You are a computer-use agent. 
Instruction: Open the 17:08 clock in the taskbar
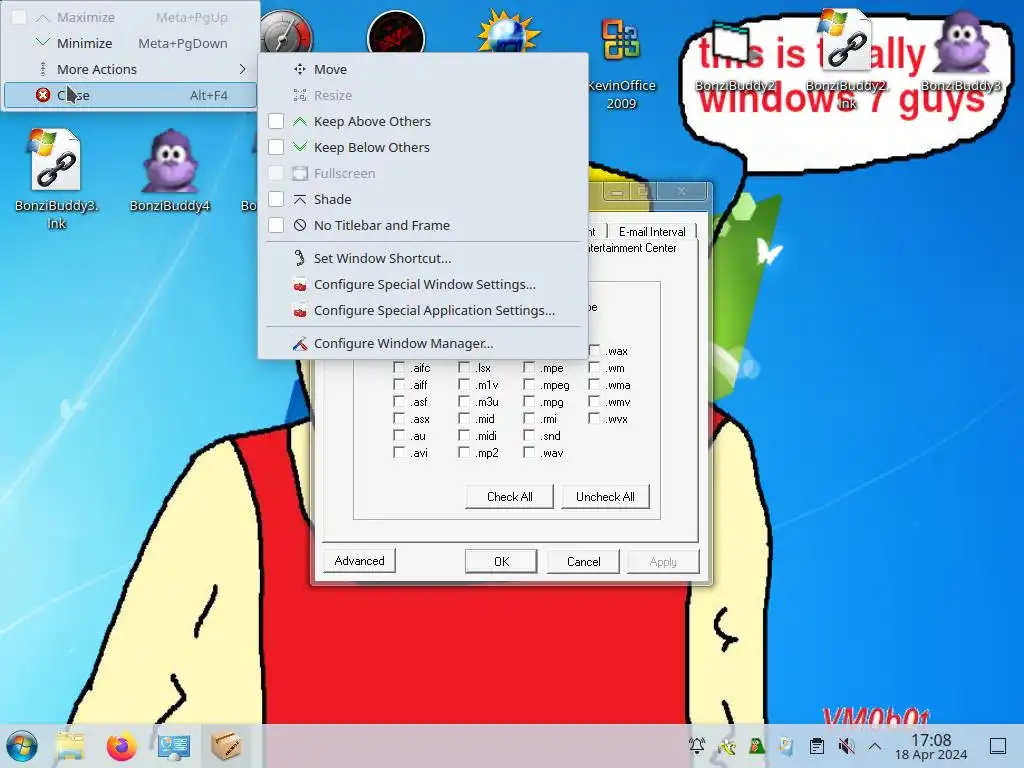click(931, 746)
